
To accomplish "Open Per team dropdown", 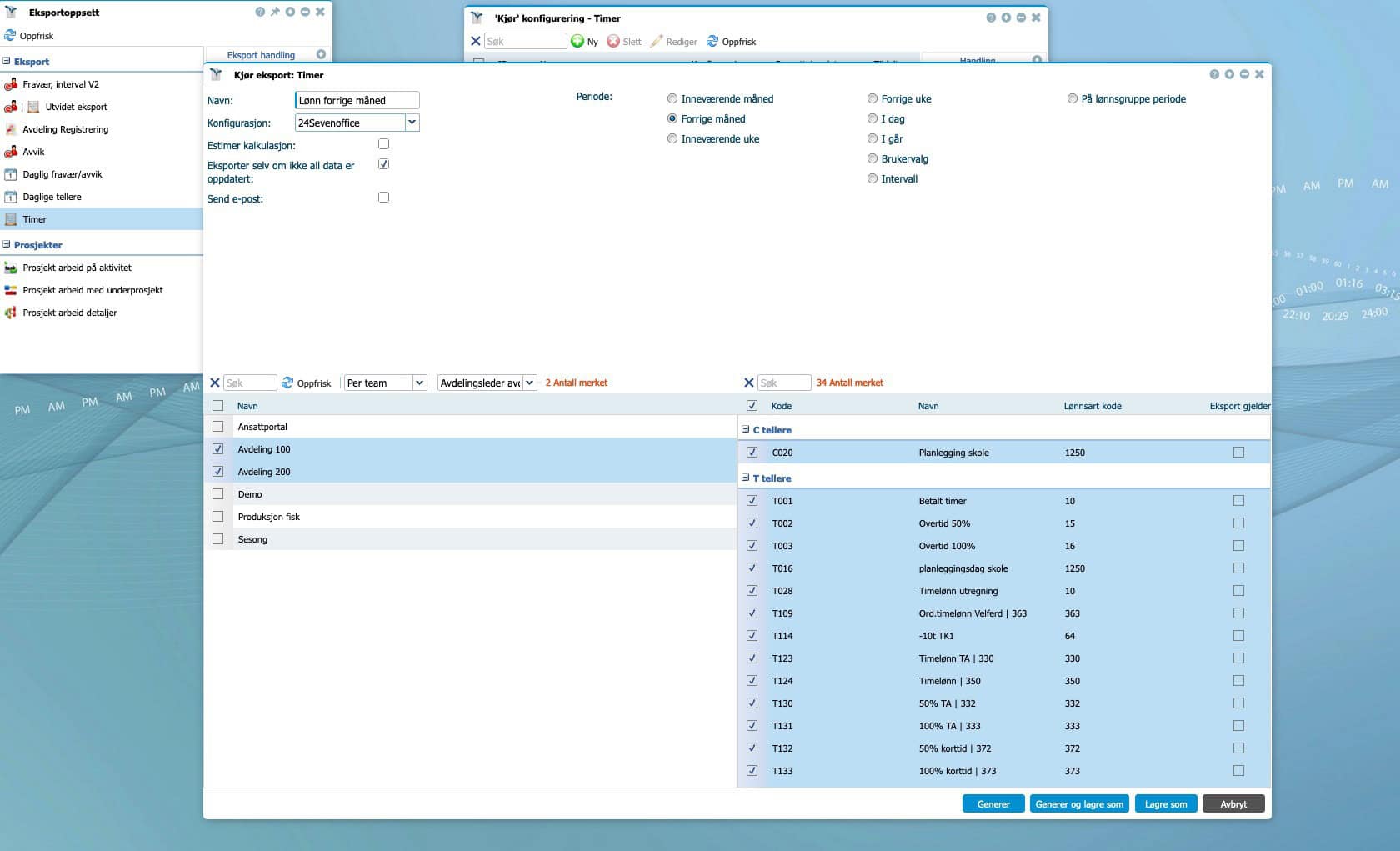I will click(419, 383).
